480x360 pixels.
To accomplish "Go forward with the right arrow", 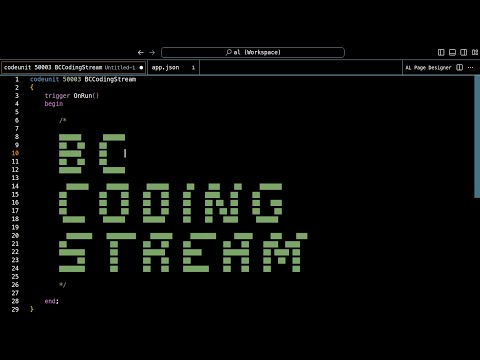I will 152,52.
